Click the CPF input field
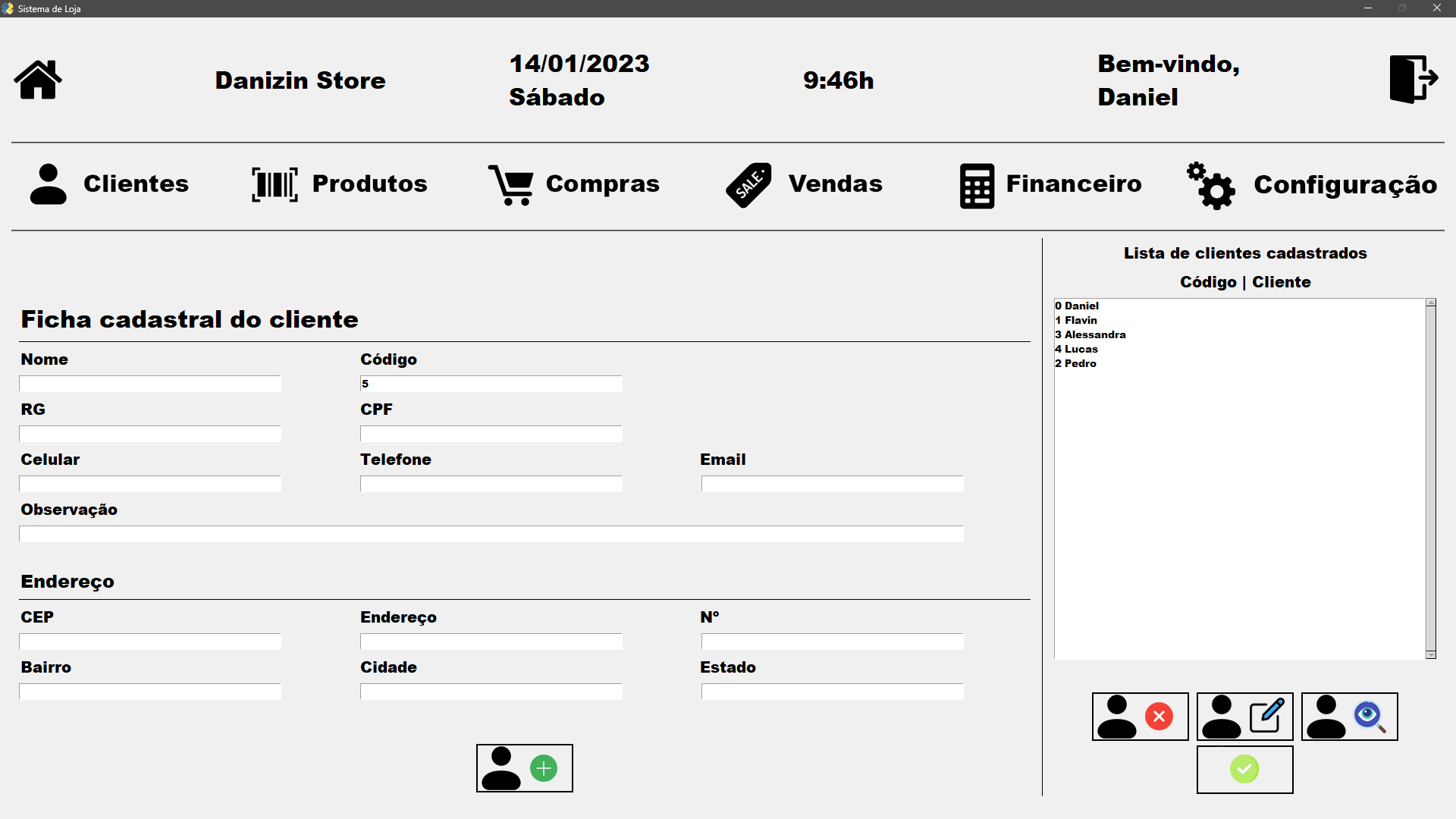 click(490, 434)
